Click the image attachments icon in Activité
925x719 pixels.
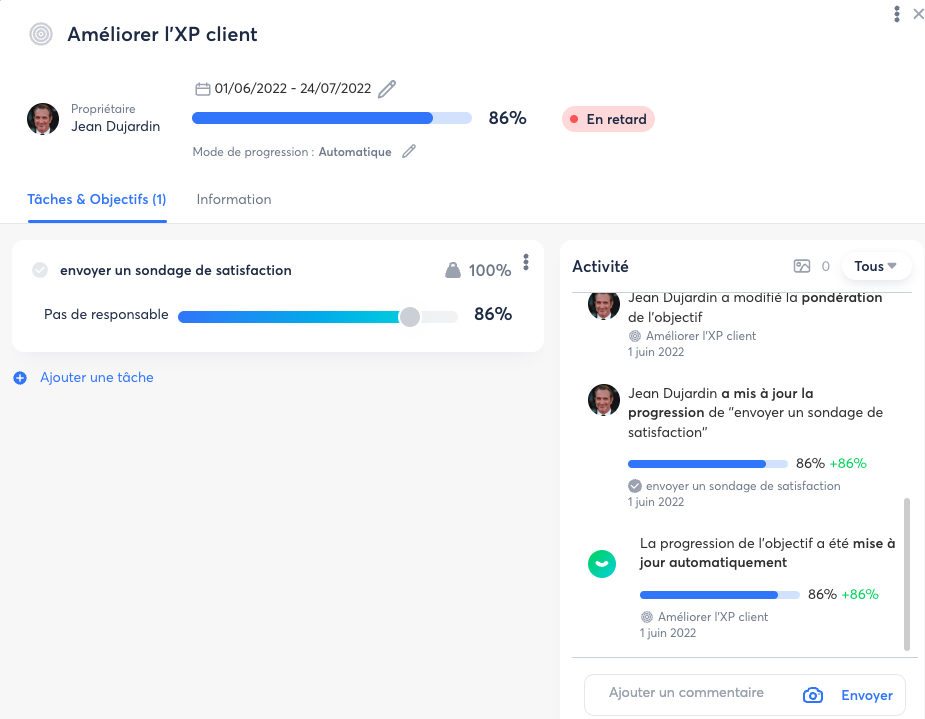coord(801,266)
